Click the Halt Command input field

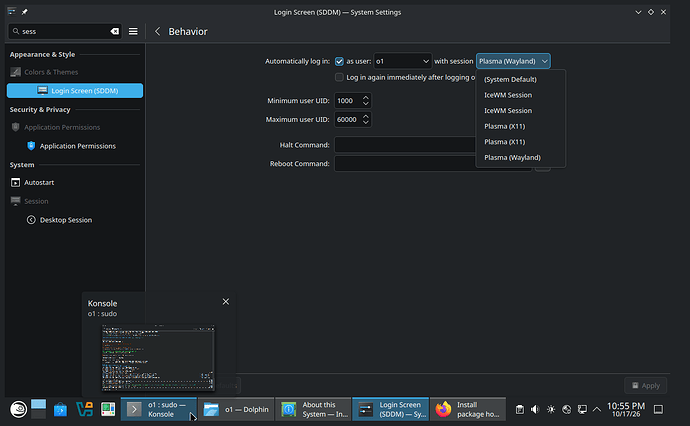[x=405, y=145]
